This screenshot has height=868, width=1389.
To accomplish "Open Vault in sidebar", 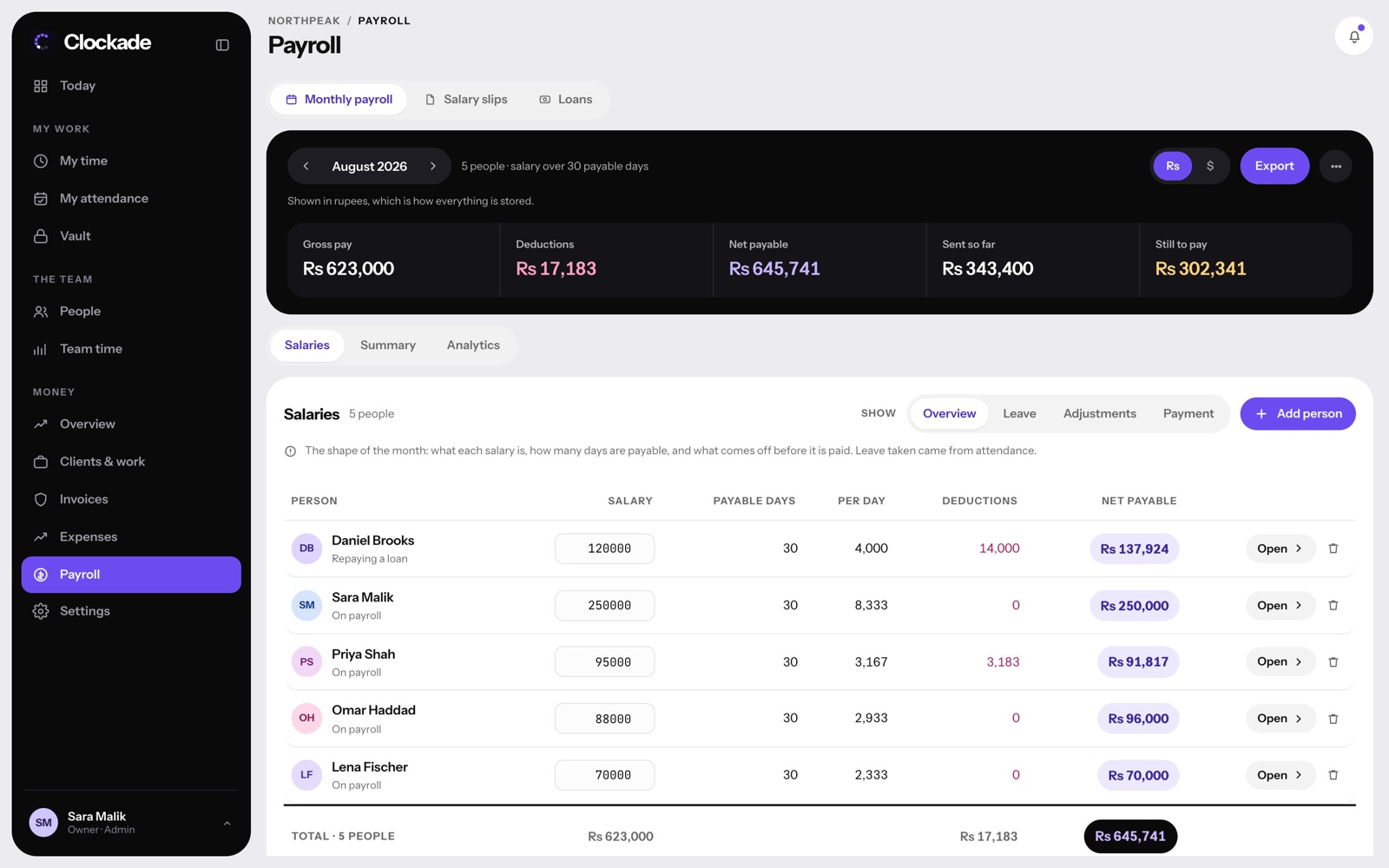I will 131,236.
